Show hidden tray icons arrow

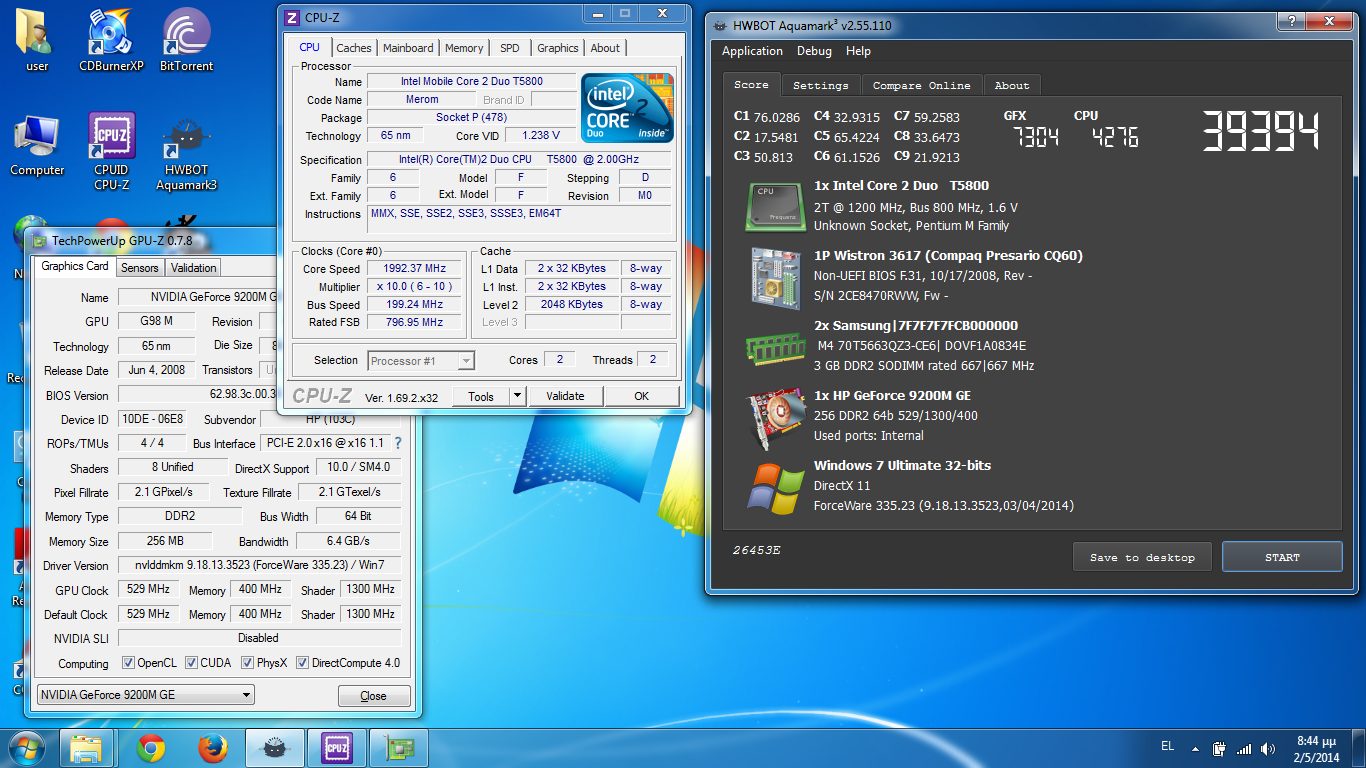(x=1194, y=748)
